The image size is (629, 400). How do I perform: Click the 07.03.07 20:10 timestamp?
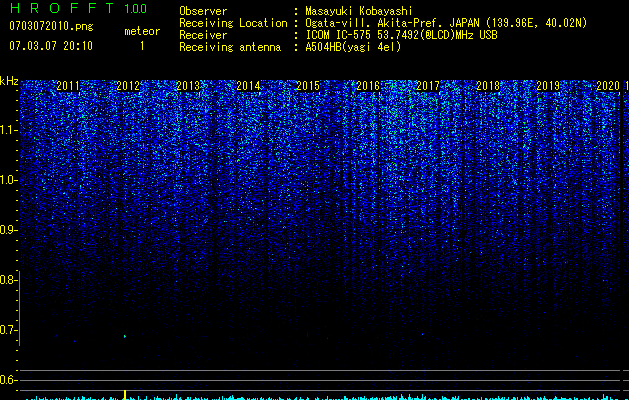(x=51, y=46)
